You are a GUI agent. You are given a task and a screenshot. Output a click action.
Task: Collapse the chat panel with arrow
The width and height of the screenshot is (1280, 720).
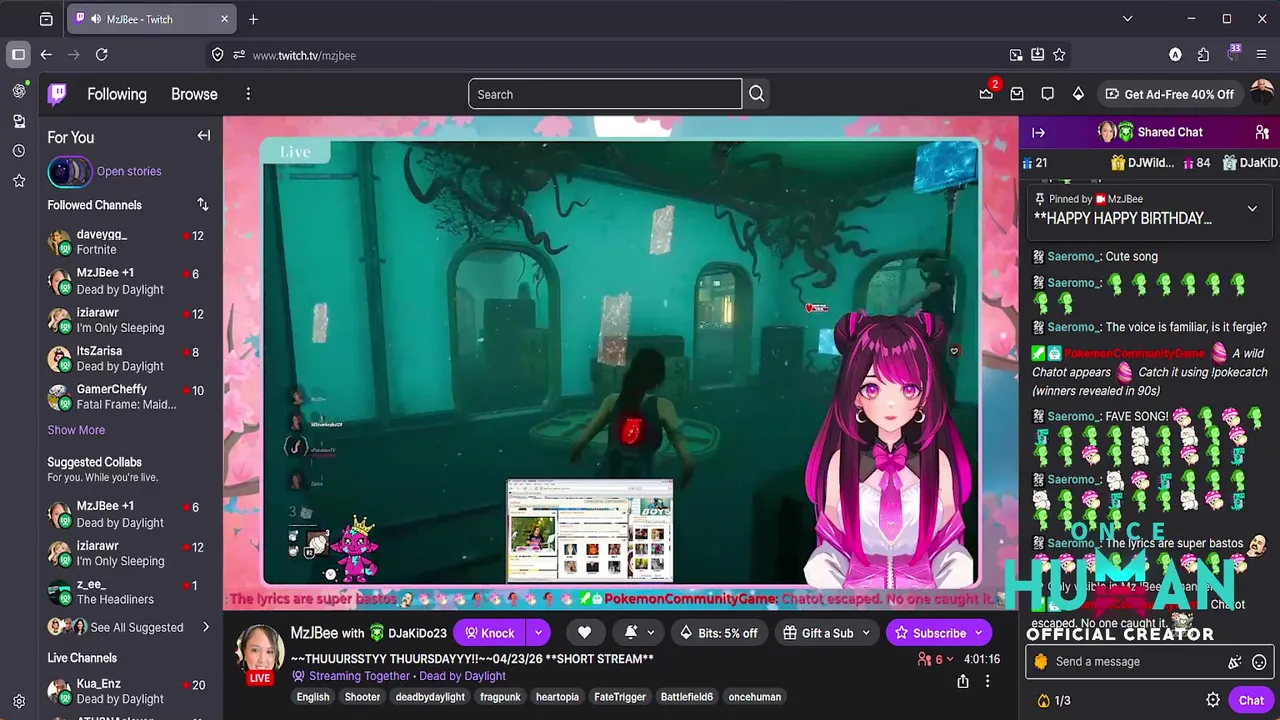click(x=1038, y=132)
